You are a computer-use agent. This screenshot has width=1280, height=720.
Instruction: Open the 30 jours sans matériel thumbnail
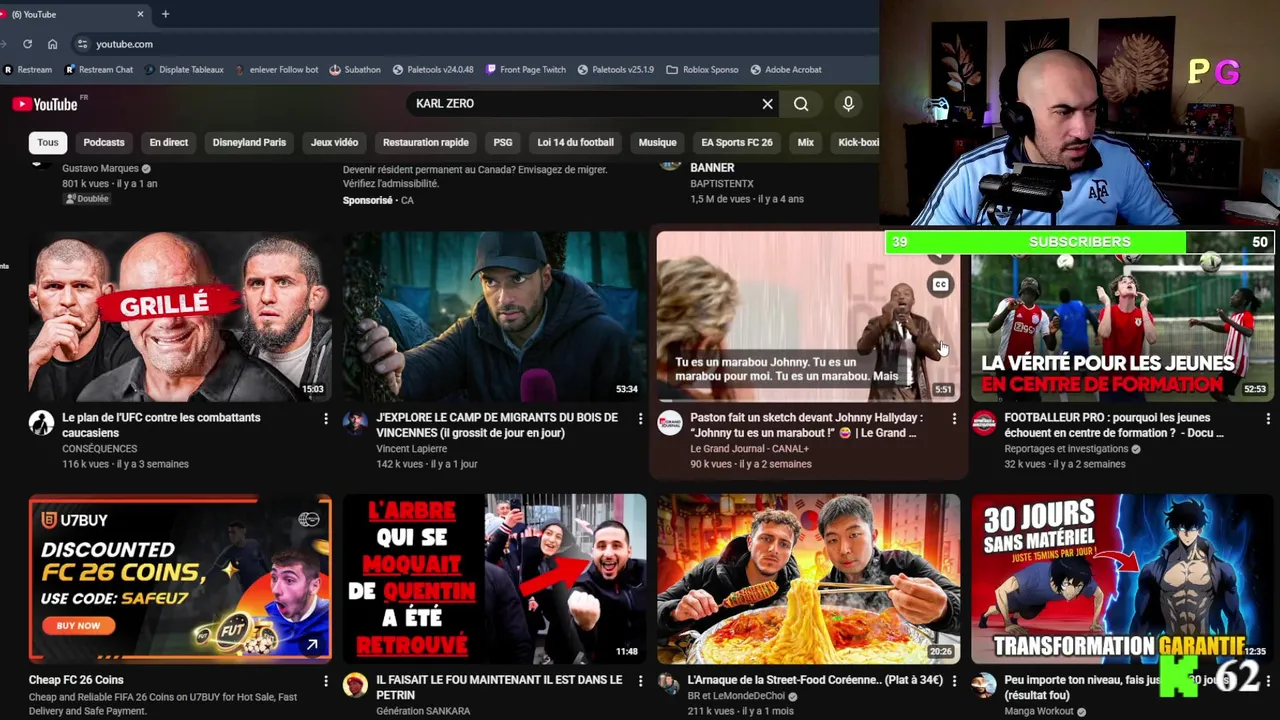[x=1122, y=579]
